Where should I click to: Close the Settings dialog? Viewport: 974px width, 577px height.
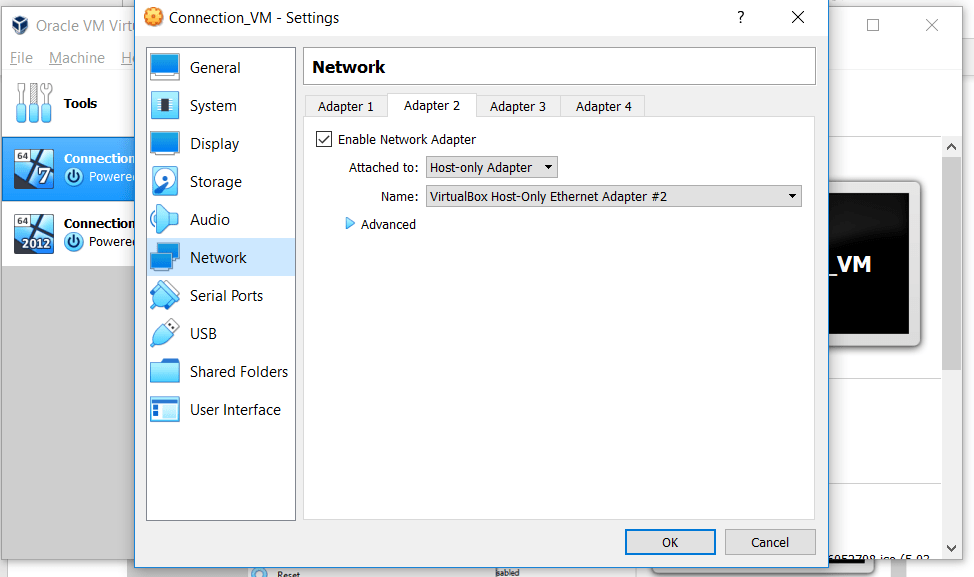pyautogui.click(x=798, y=17)
